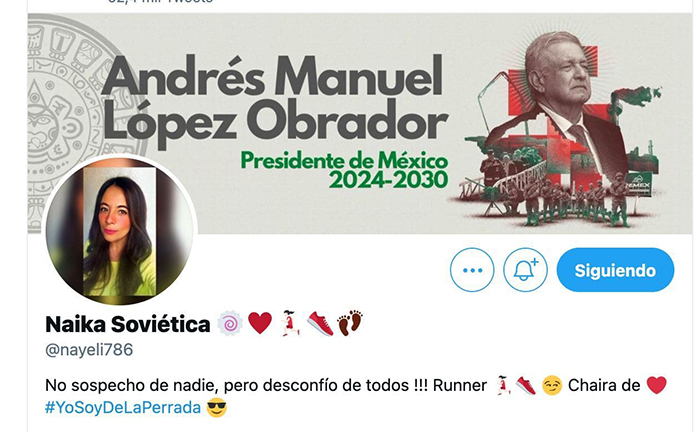Click the pink spiral emoji beside name
700x432 pixels.
click(230, 323)
